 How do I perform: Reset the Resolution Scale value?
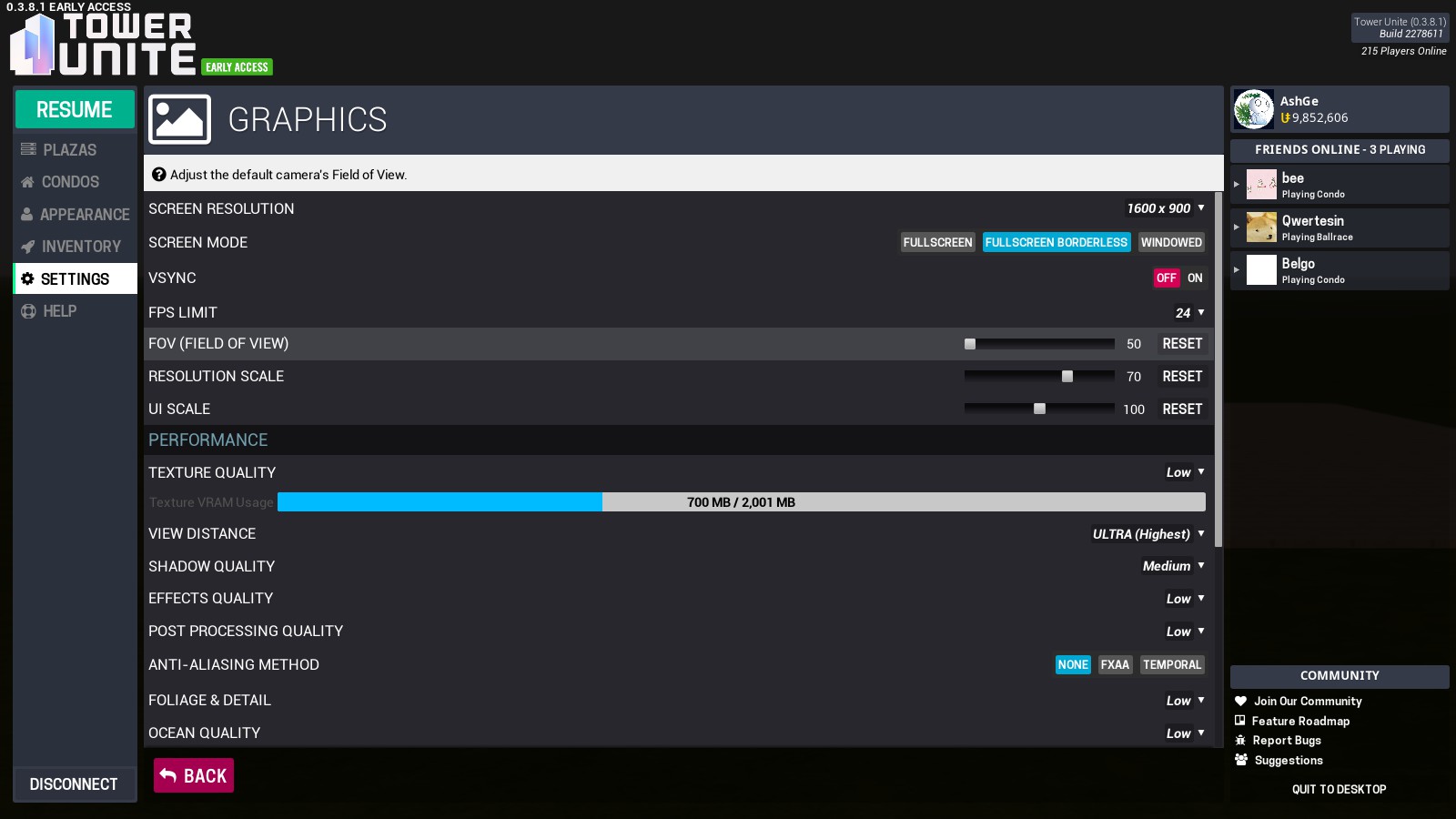(1182, 377)
